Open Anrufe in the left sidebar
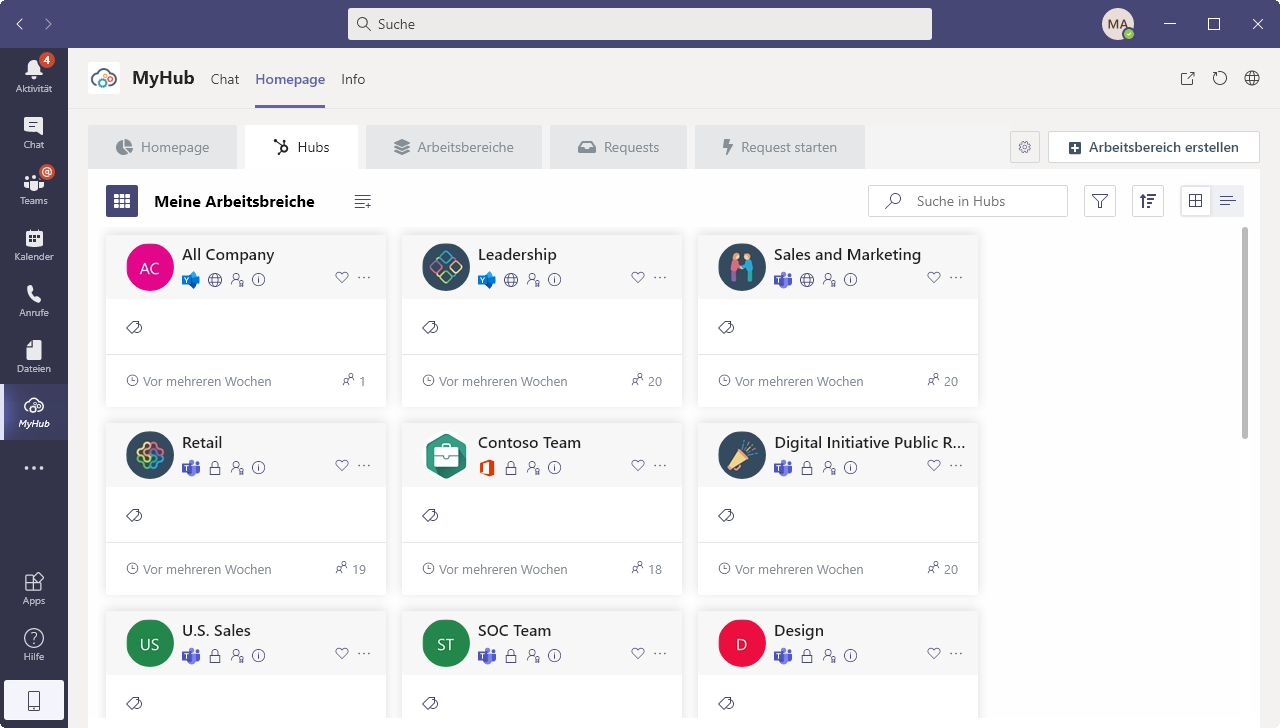Screen dimensions: 1280x728 (x=34, y=300)
